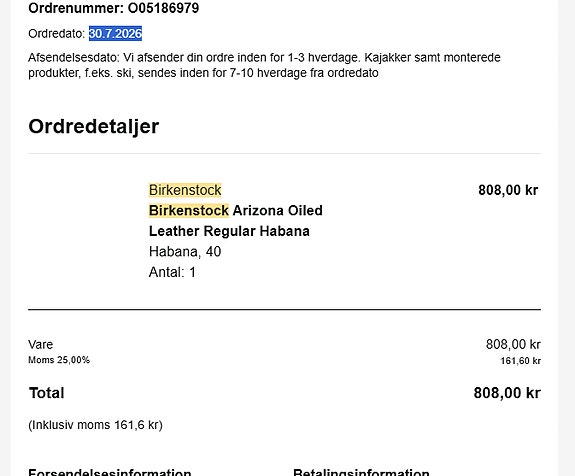Click the Betalingsinformation heading

(x=361, y=472)
